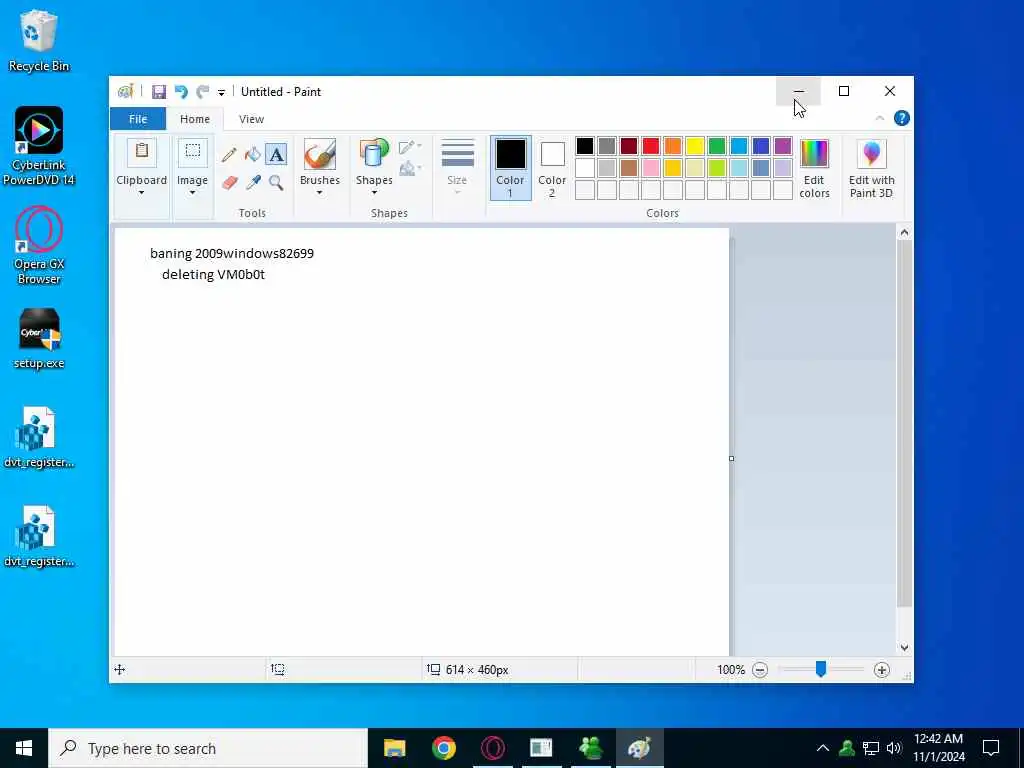Click the Image selection icon
1024x768 pixels.
pos(193,153)
